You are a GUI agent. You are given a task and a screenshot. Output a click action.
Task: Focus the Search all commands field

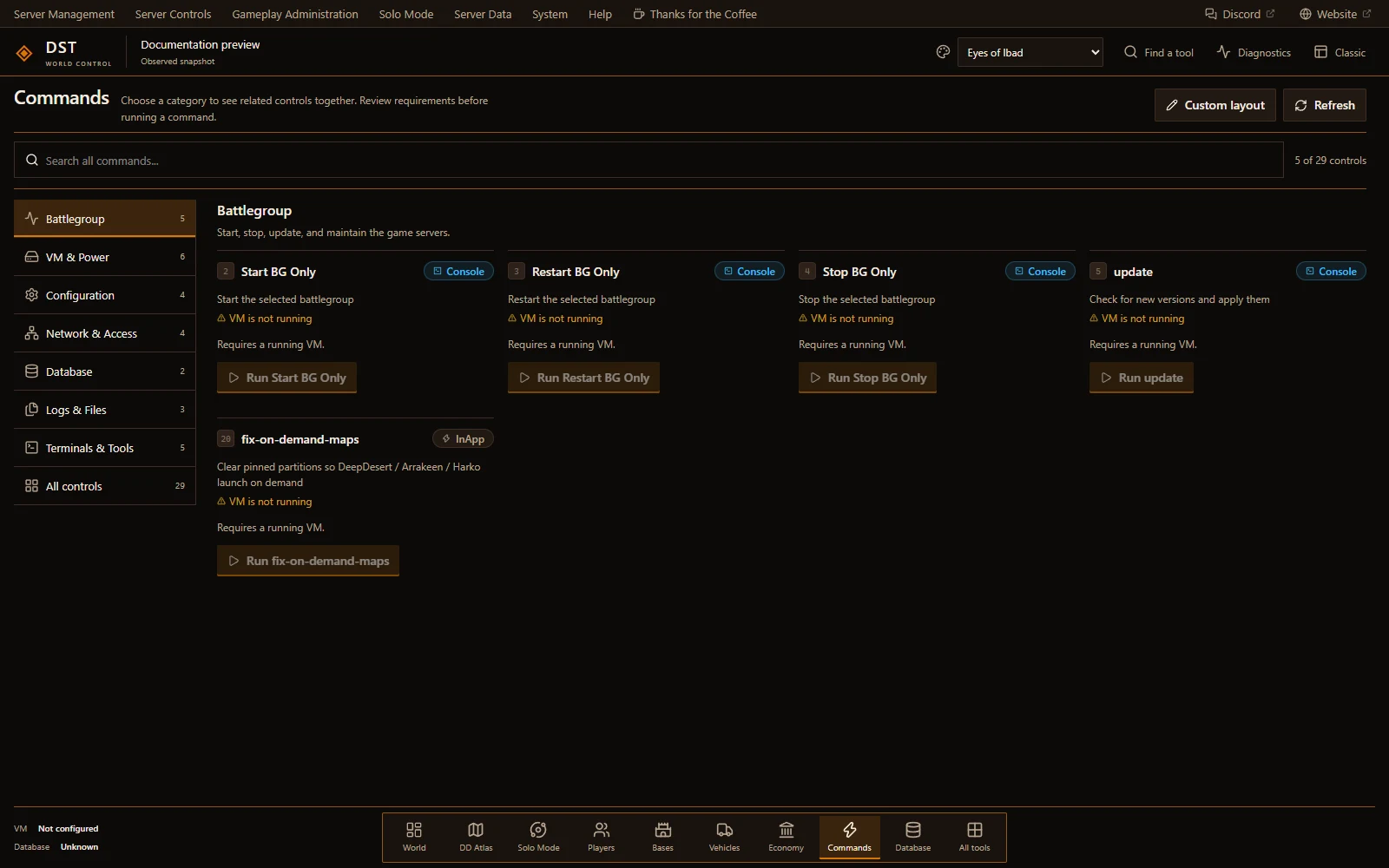pos(648,160)
